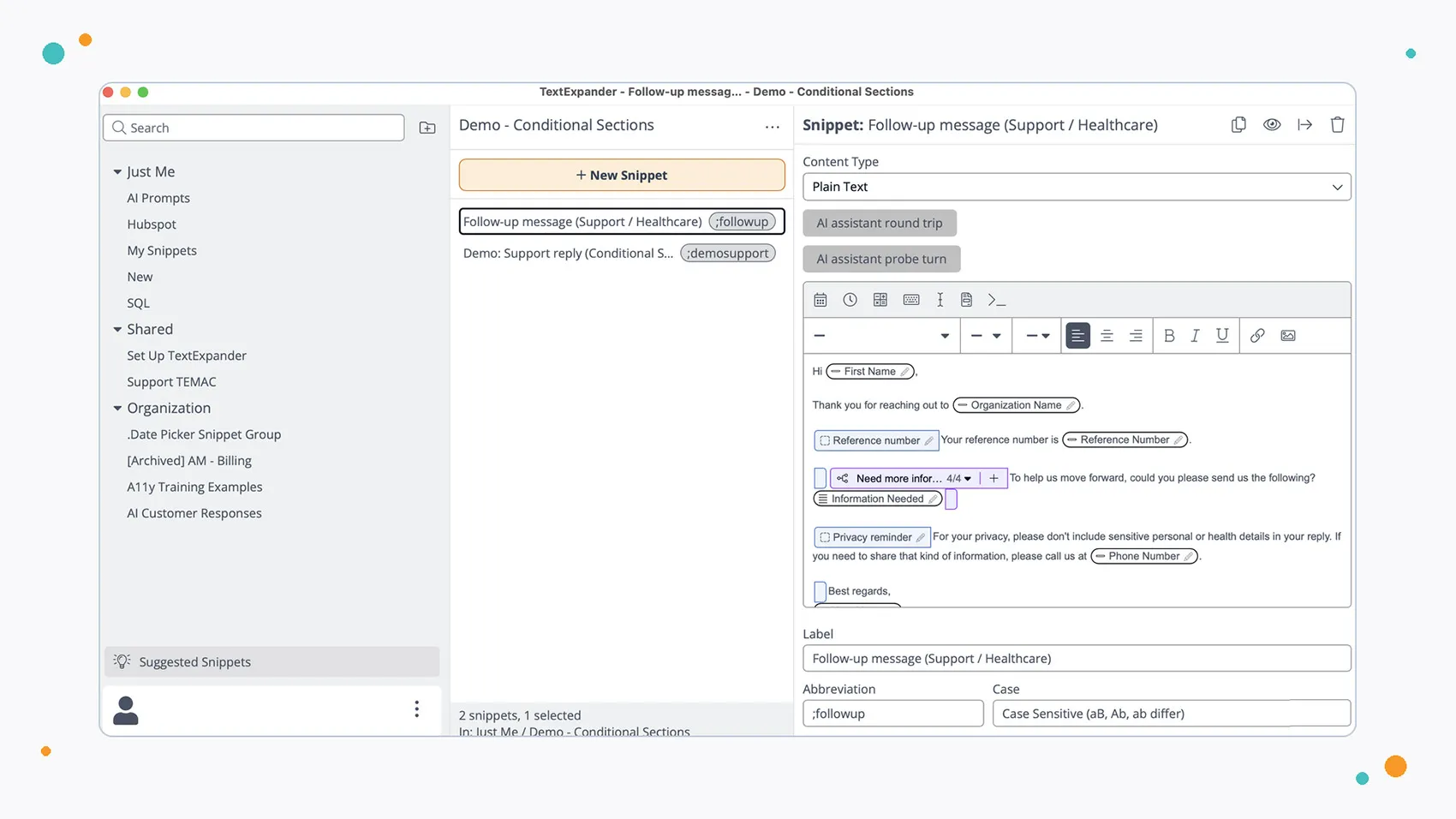Toggle italic formatting
This screenshot has width=1456, height=819.
click(x=1195, y=336)
